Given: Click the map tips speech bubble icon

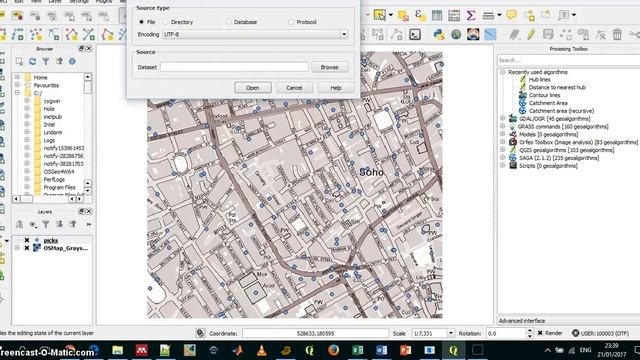Looking at the screenshot, I should (x=511, y=15).
